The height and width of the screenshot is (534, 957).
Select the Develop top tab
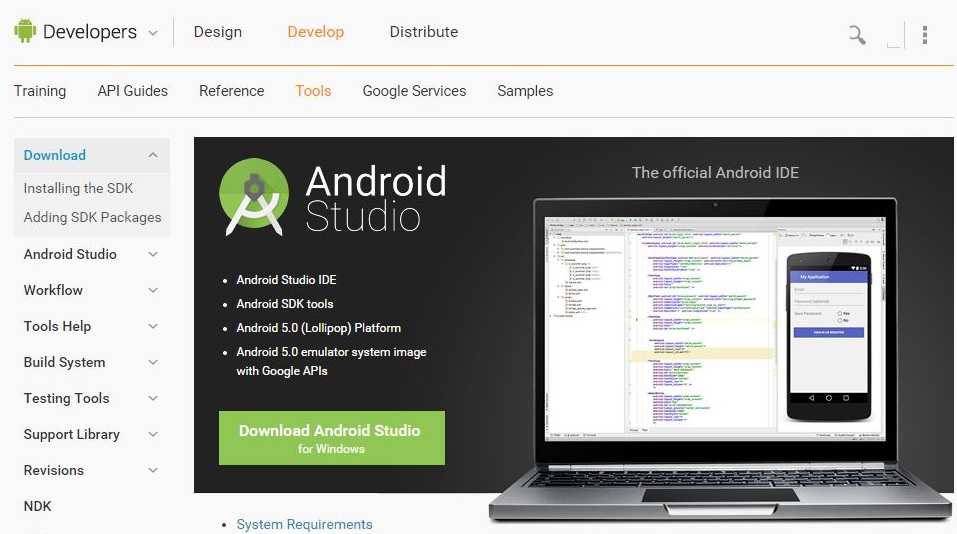316,32
